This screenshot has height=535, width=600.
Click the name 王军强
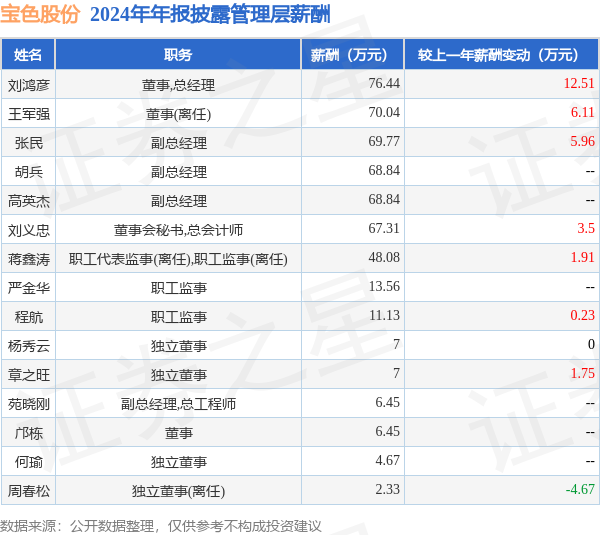point(29,114)
